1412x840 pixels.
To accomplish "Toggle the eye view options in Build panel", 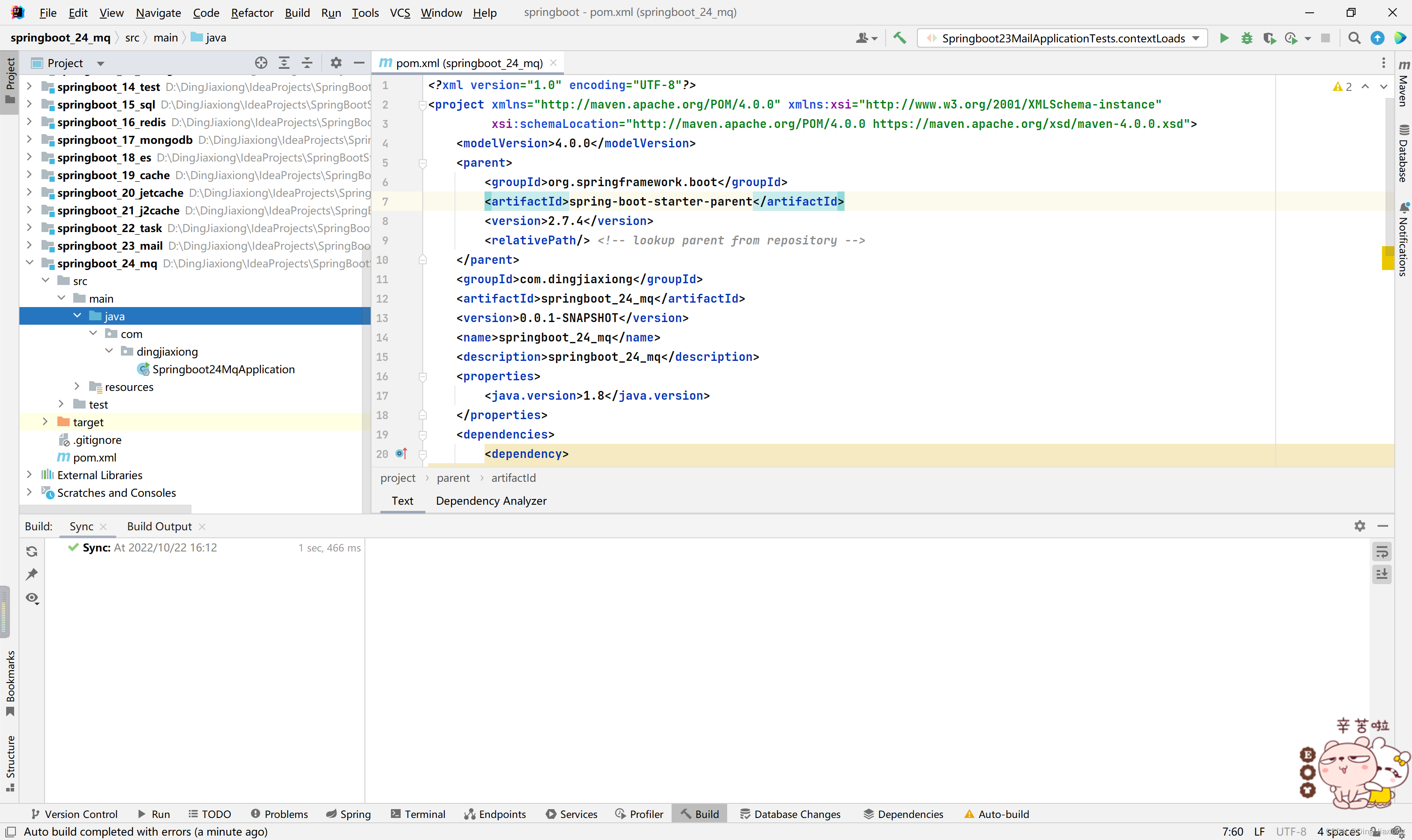I will coord(32,598).
